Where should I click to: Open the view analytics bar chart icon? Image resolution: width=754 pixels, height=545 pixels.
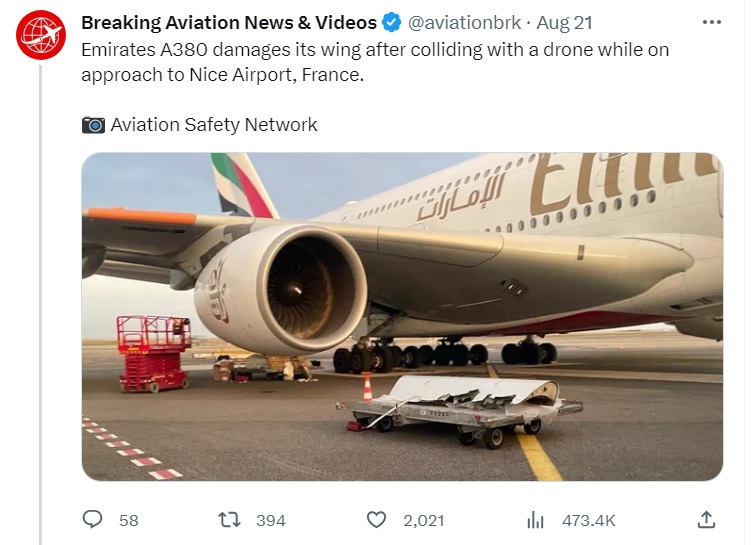pyautogui.click(x=536, y=520)
